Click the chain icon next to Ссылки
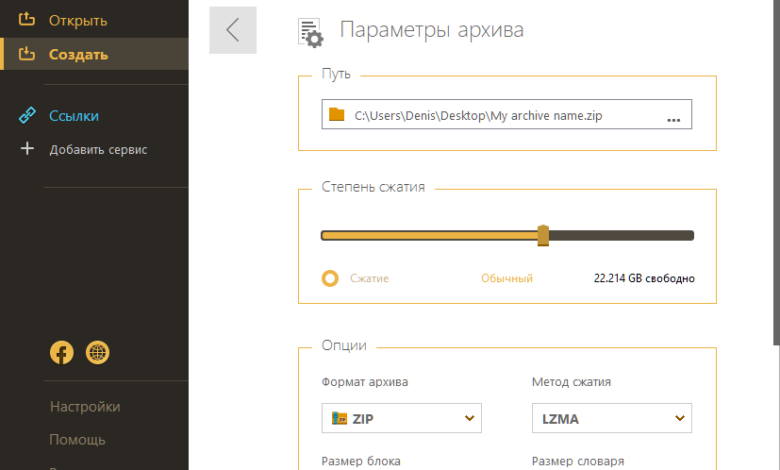The height and width of the screenshot is (470, 780). pyautogui.click(x=27, y=115)
